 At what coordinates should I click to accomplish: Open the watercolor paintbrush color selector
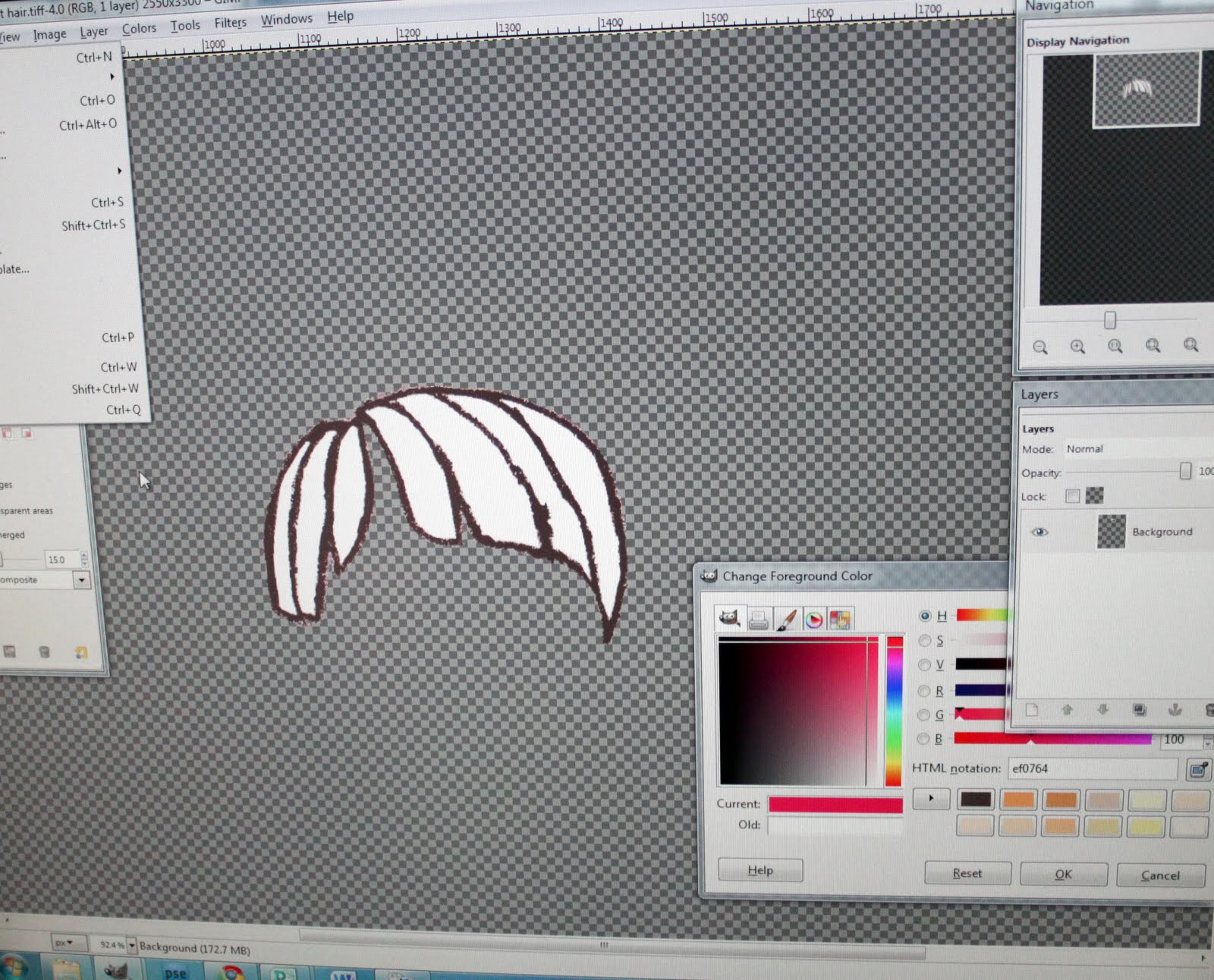(786, 620)
